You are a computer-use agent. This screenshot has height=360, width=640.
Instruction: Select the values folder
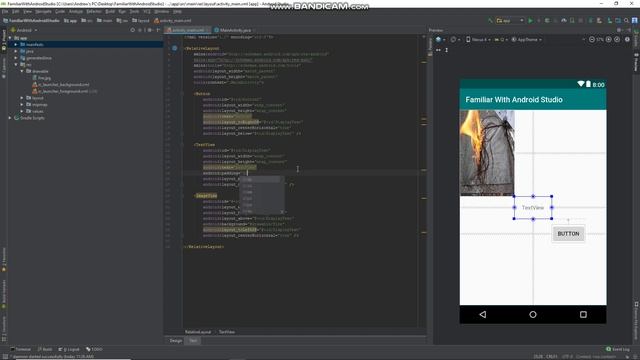35,111
